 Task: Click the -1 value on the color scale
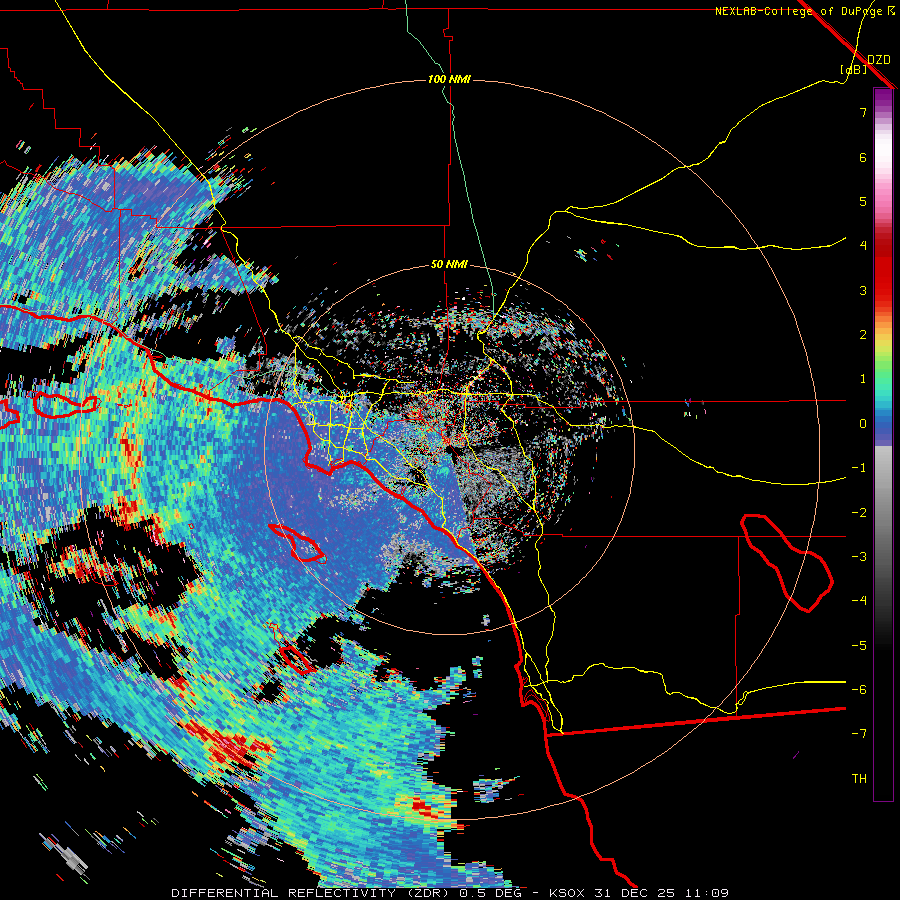(859, 468)
